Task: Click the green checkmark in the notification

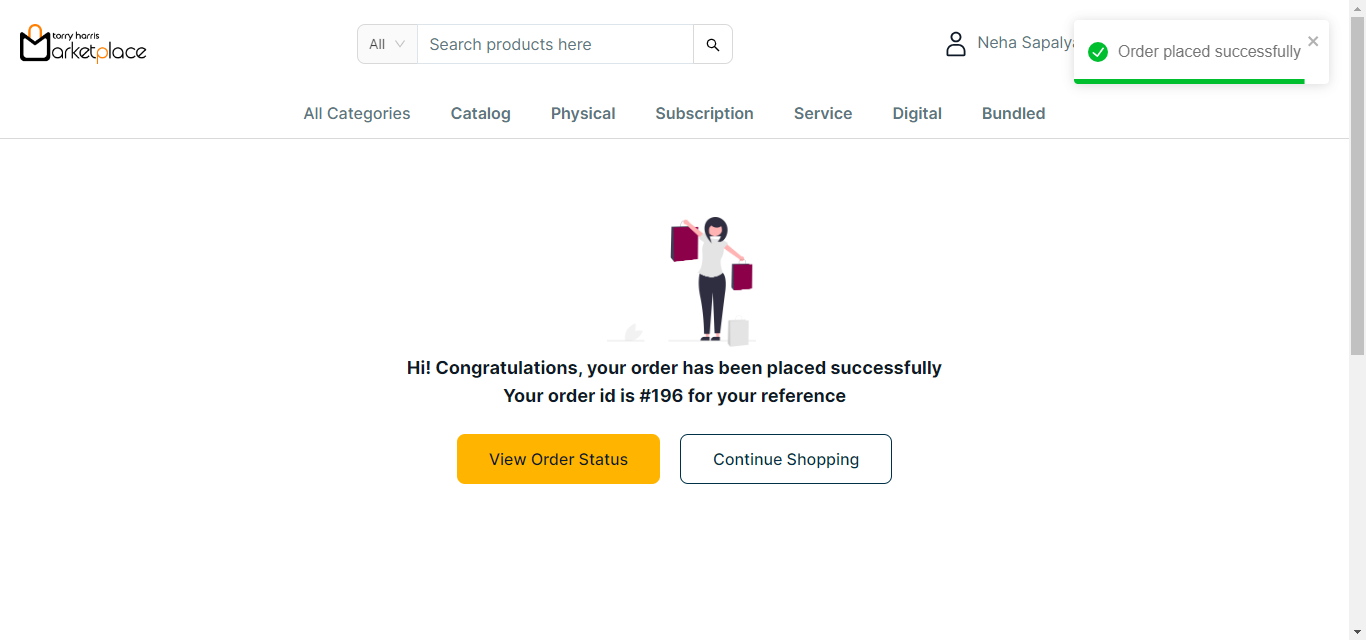Action: 1098,52
